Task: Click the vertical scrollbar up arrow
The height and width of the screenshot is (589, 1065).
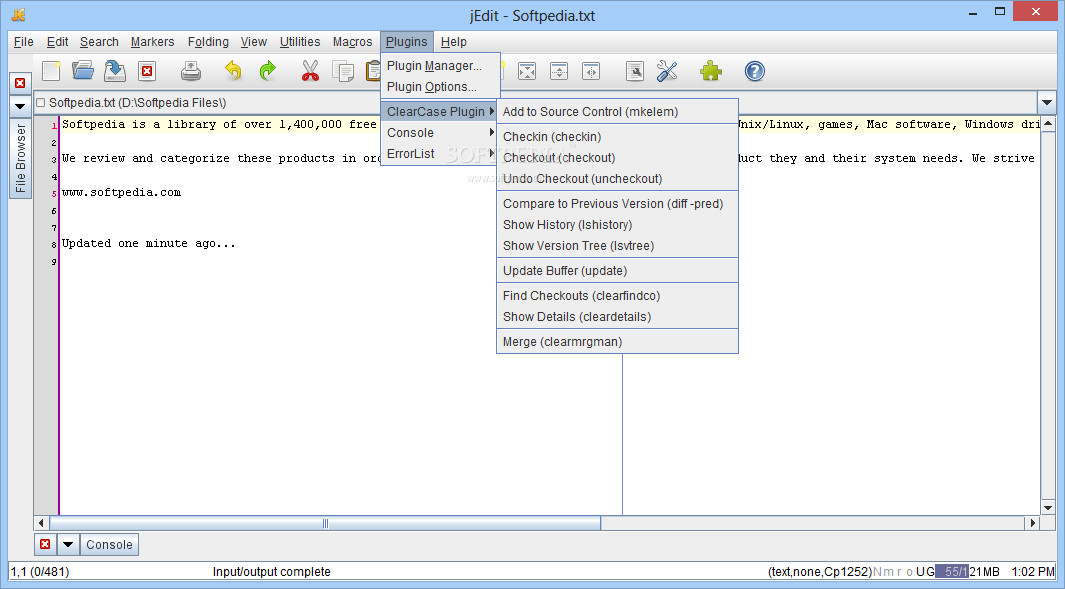Action: tap(1048, 124)
